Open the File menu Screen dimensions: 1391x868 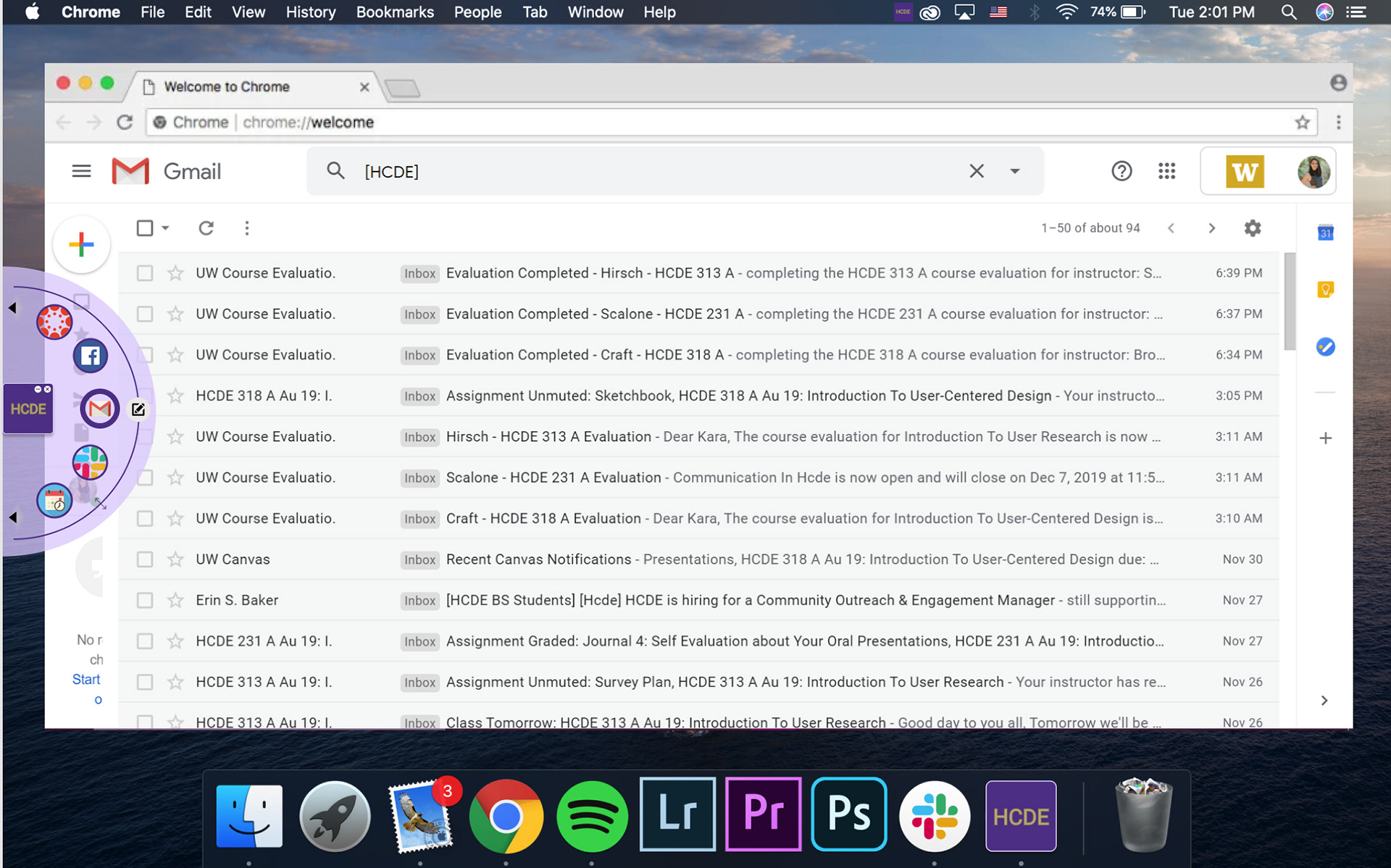[152, 12]
